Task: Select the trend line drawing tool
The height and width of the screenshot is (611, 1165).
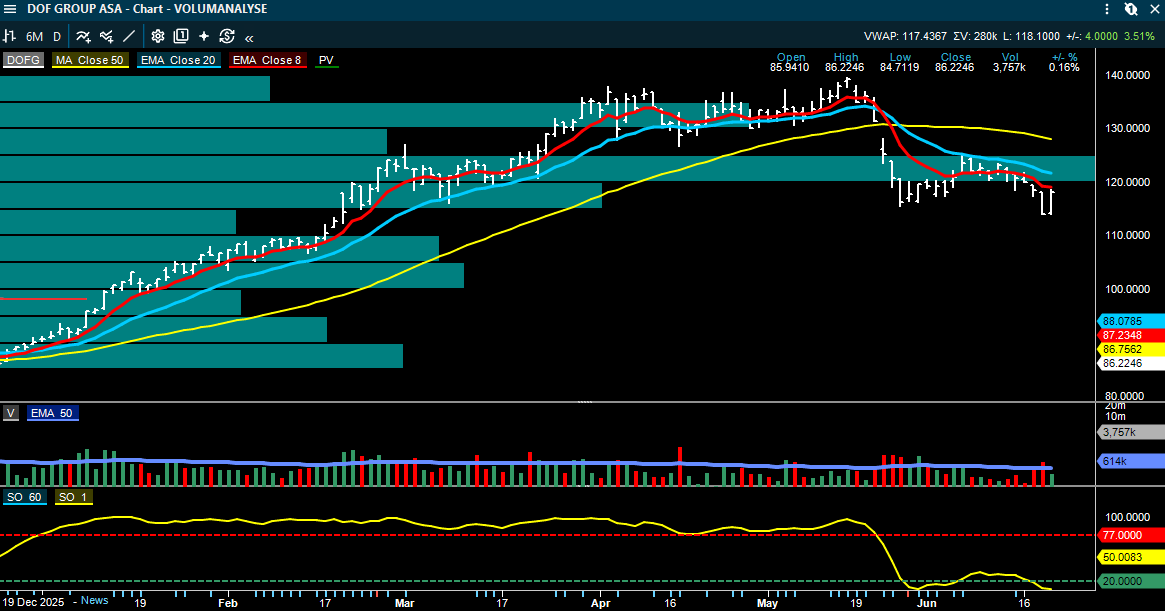Action: coord(129,36)
